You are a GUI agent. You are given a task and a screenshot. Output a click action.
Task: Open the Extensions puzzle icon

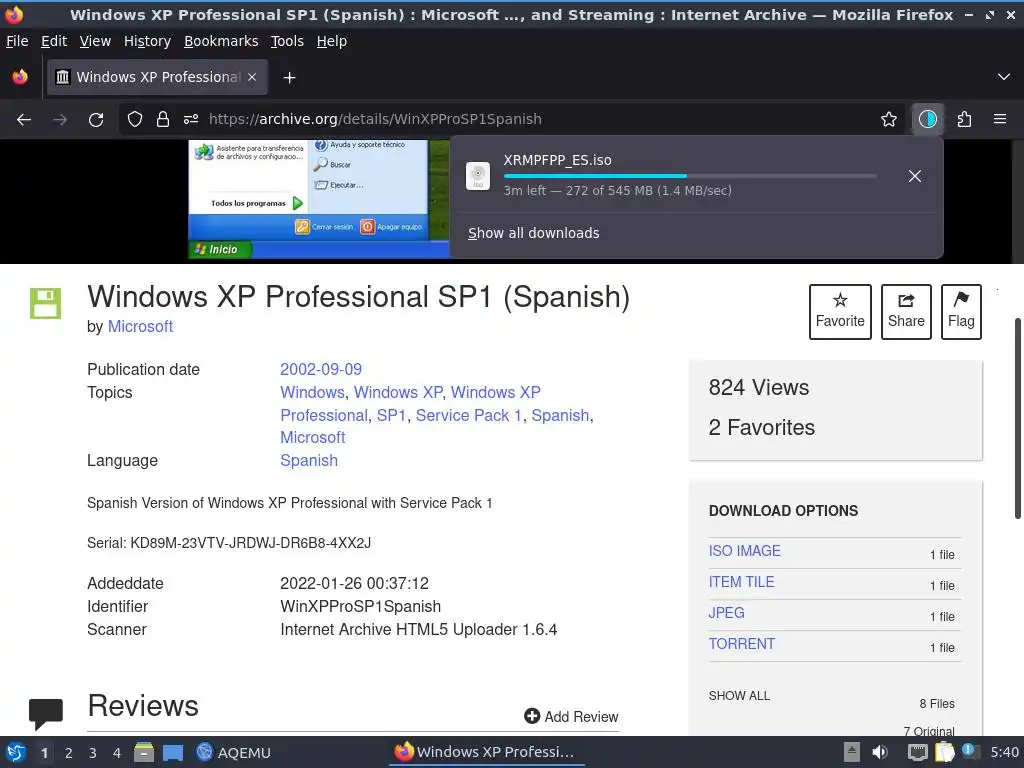point(965,119)
